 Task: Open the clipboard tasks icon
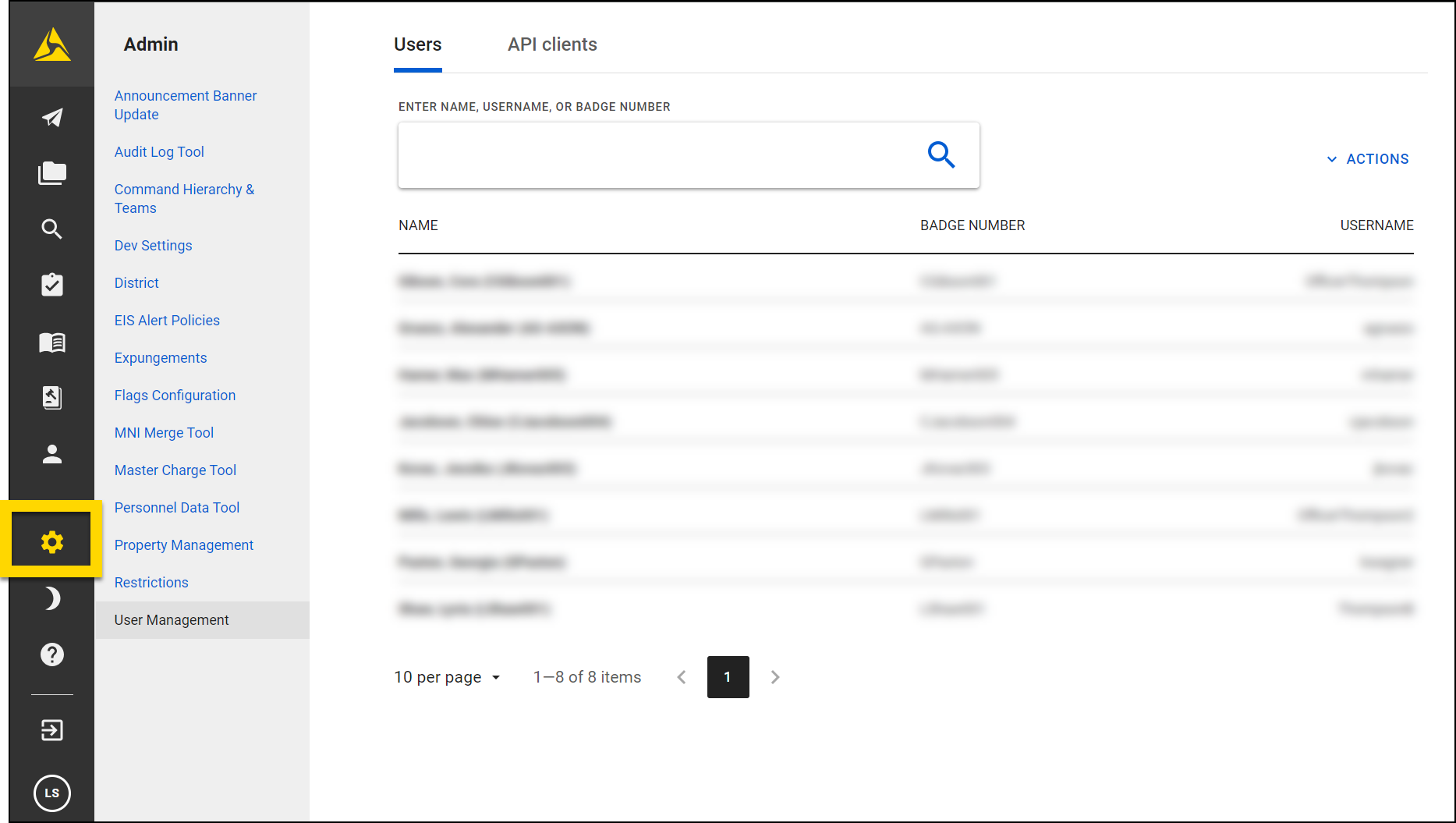pyautogui.click(x=51, y=286)
